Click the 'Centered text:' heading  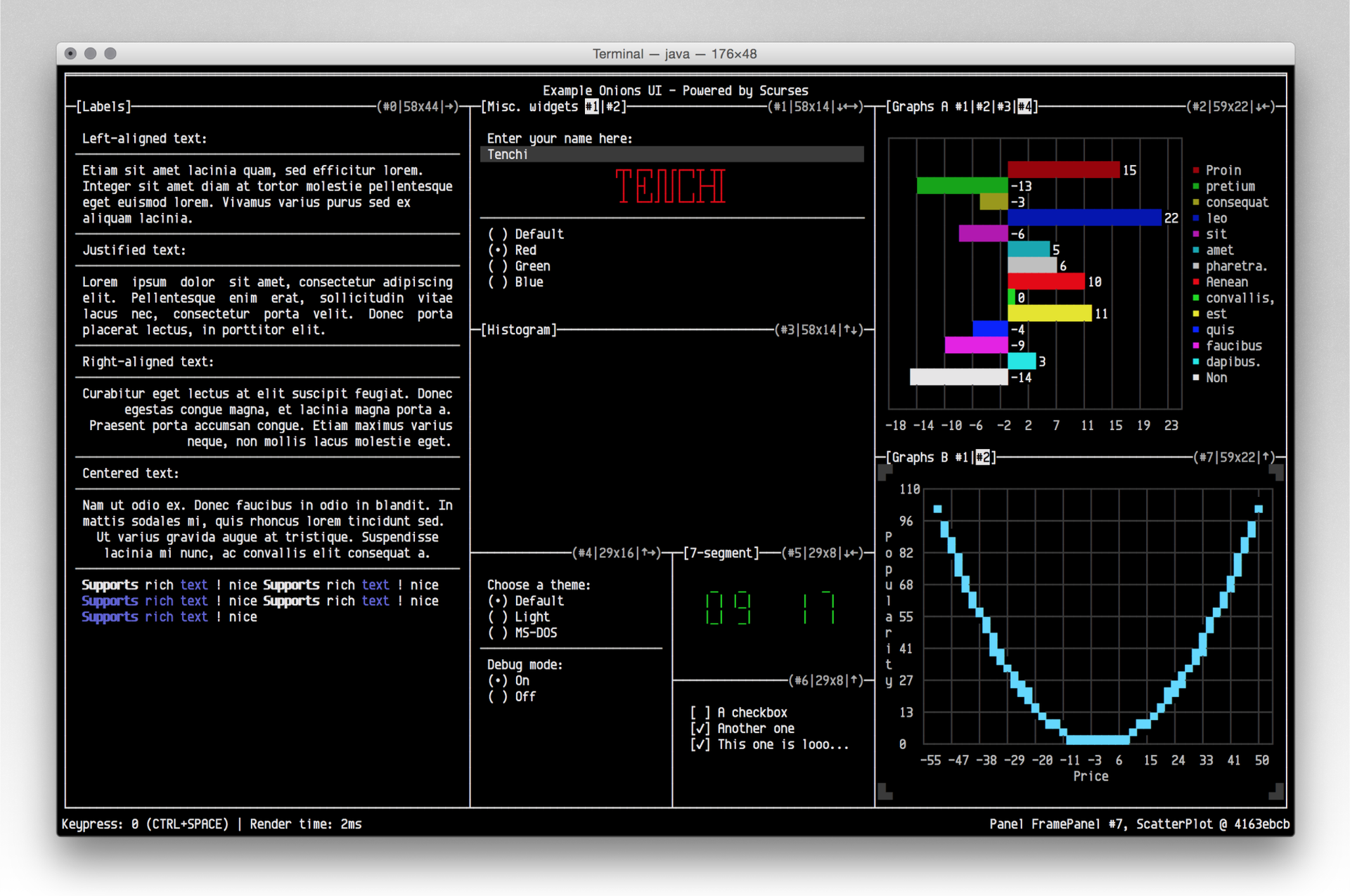(131, 474)
